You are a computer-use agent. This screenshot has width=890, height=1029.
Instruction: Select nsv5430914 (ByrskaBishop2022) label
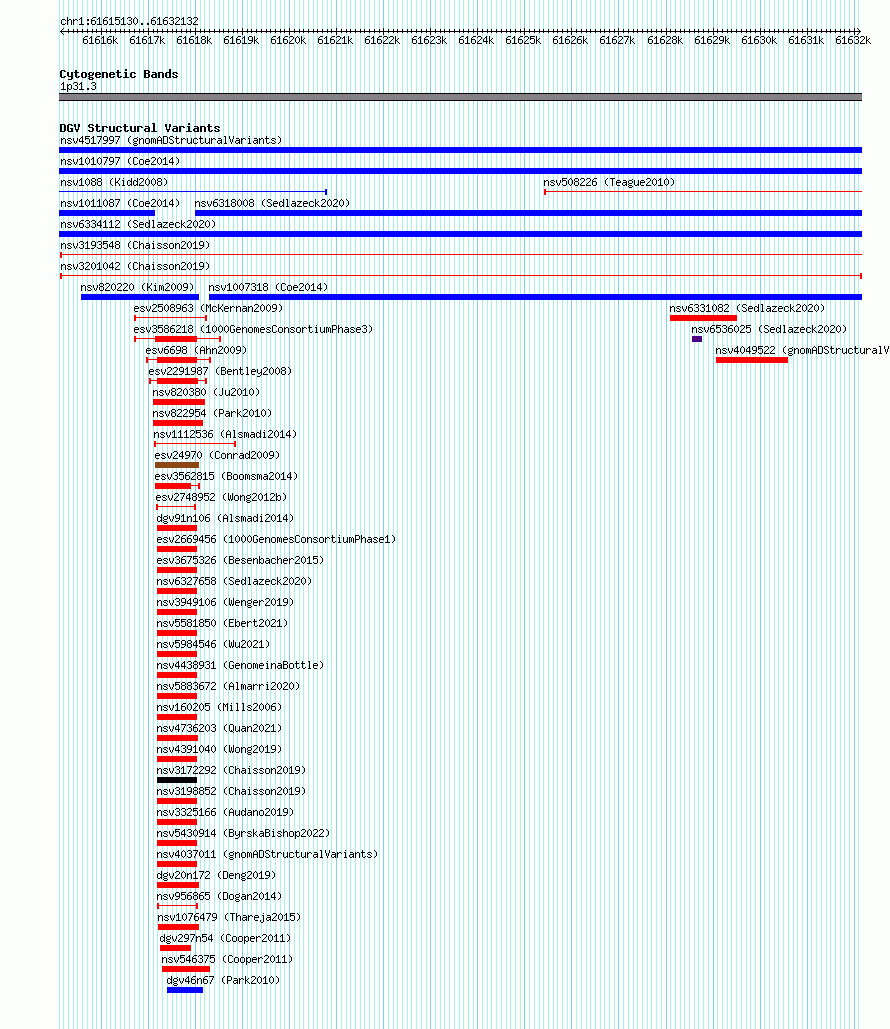click(244, 833)
